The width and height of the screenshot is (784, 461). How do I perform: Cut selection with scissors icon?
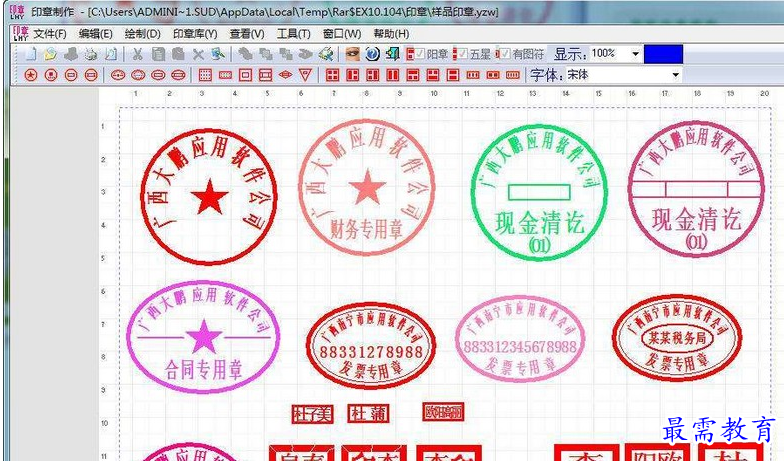point(138,54)
